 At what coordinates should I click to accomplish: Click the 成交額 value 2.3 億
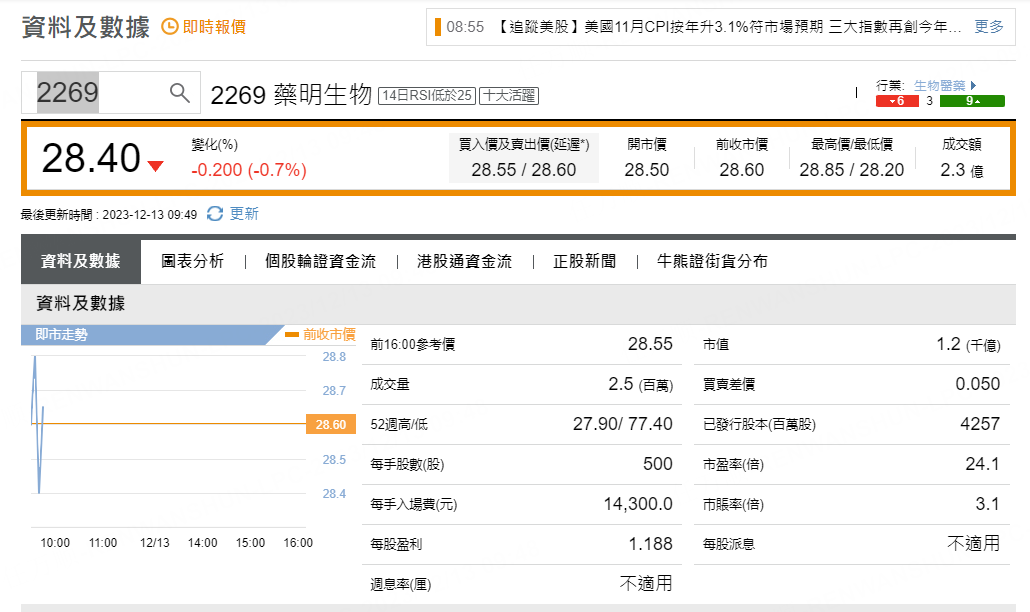pyautogui.click(x=962, y=170)
